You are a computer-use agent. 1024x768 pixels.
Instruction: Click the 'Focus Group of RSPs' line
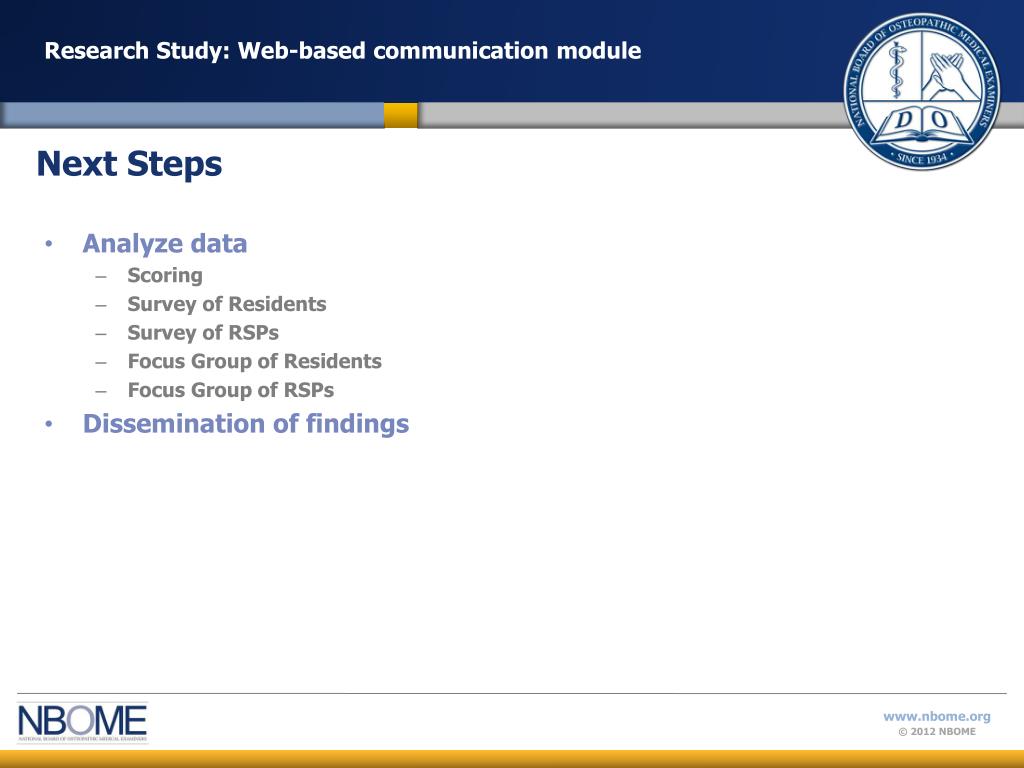(x=231, y=390)
